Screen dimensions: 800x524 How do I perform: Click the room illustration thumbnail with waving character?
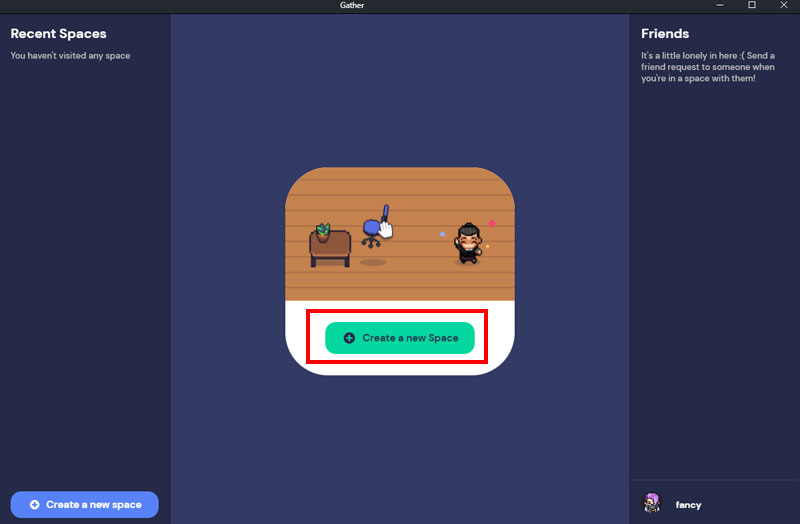click(x=399, y=234)
